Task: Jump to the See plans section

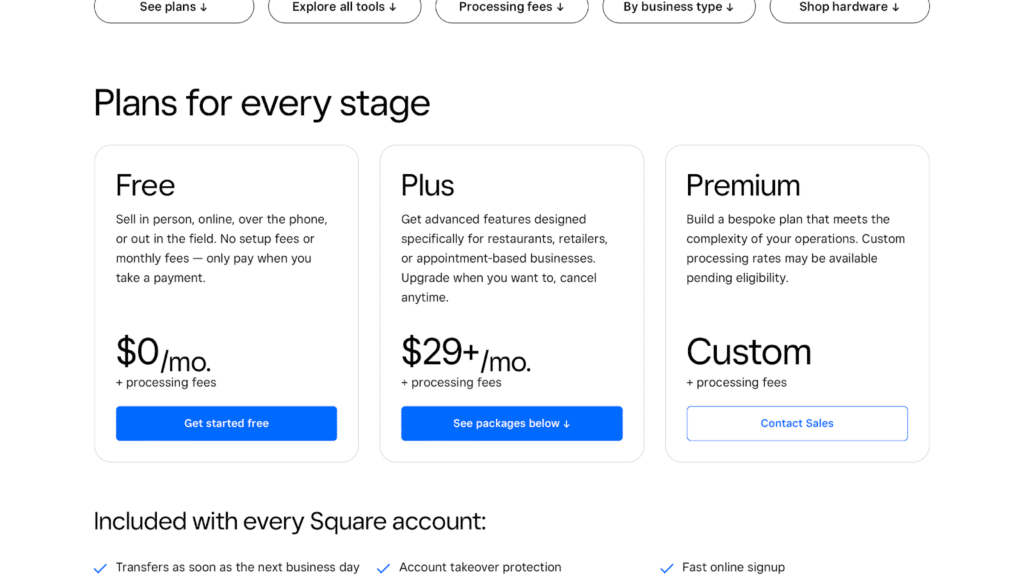Action: [x=174, y=8]
